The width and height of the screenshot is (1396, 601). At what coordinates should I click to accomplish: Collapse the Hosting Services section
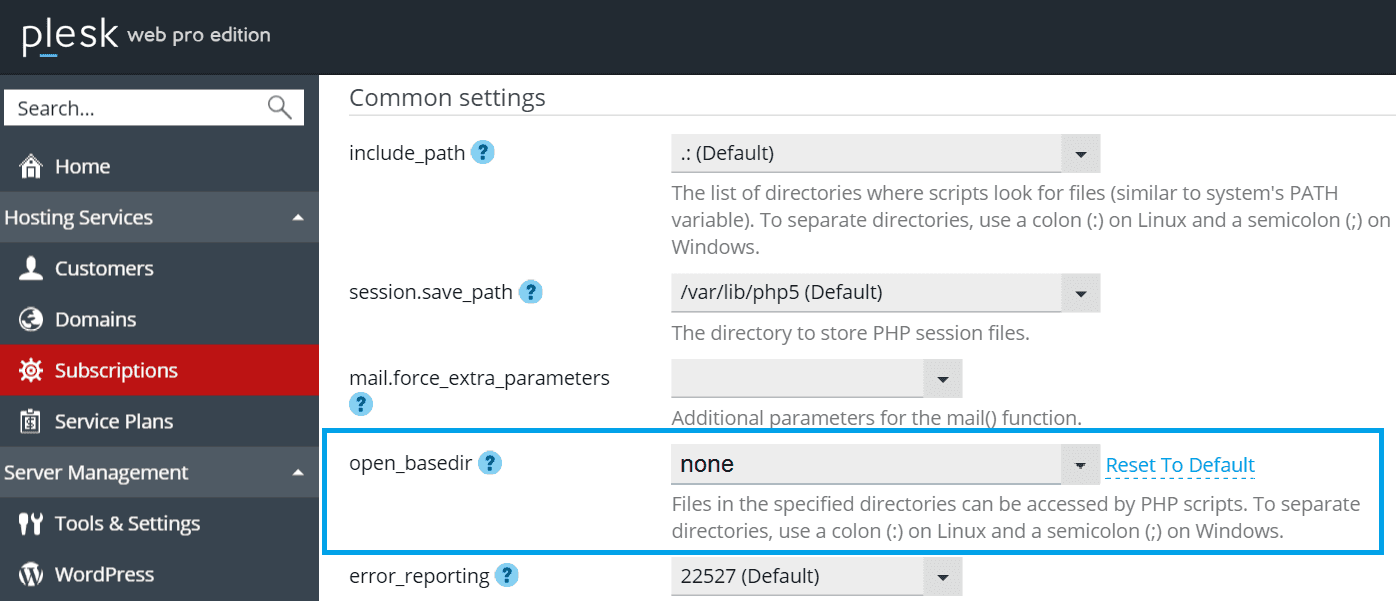click(x=298, y=218)
